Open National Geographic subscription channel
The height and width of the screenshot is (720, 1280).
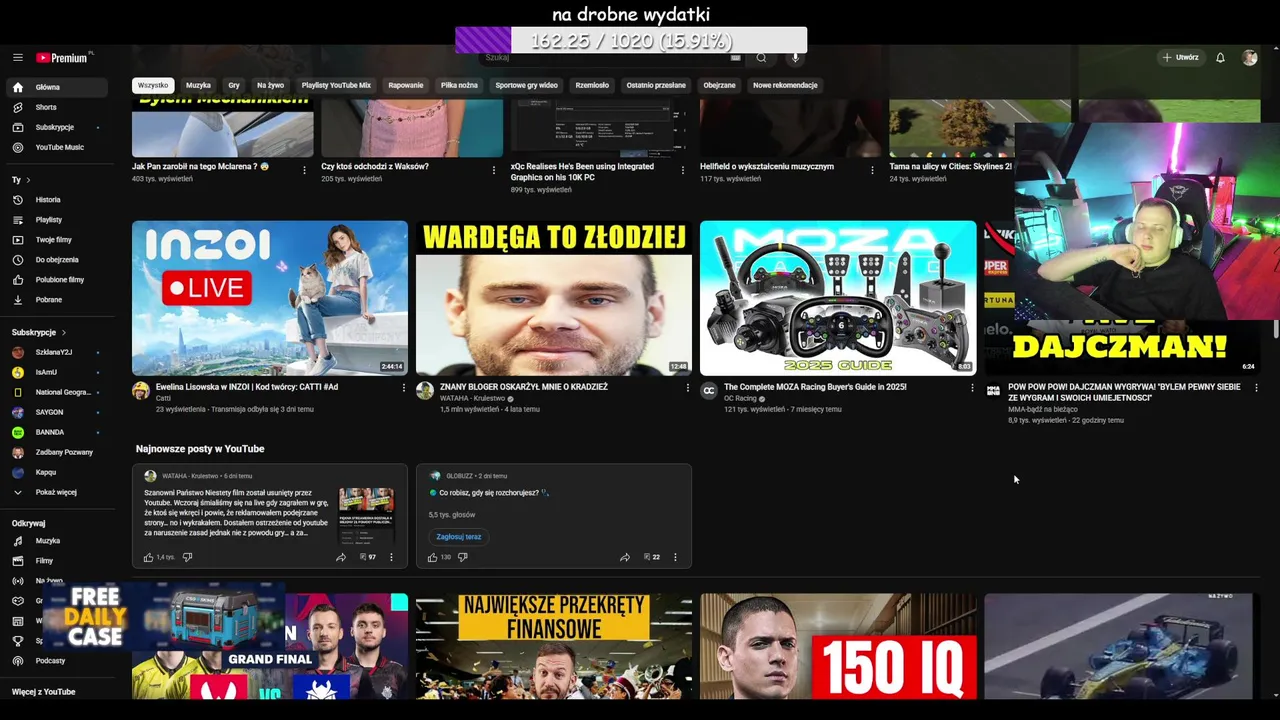point(56,392)
